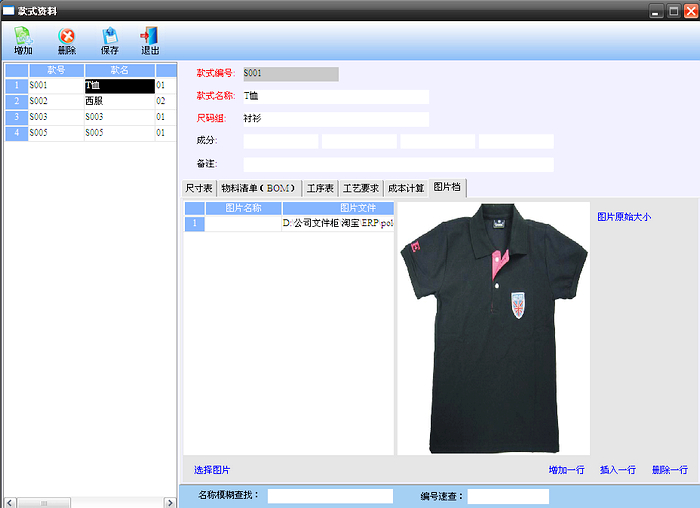This screenshot has width=700, height=508.
Task: Click the 备注 text field
Action: [398, 164]
